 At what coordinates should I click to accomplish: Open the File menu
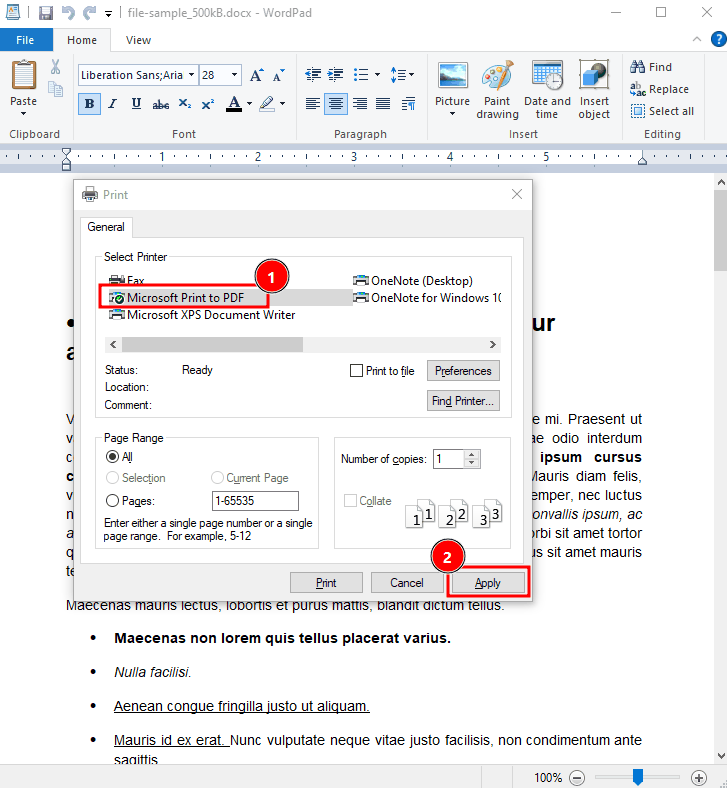pos(25,40)
